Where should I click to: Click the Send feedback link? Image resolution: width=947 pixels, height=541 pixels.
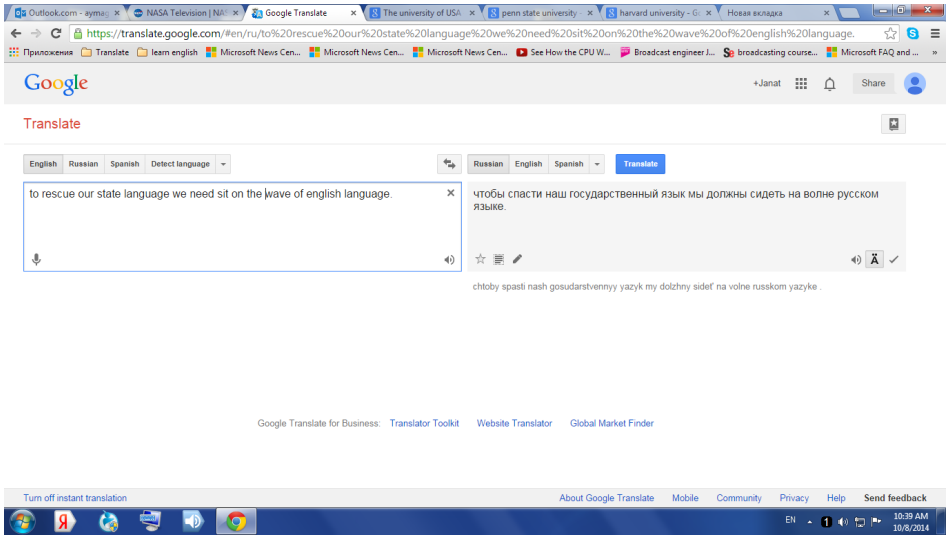tap(895, 498)
